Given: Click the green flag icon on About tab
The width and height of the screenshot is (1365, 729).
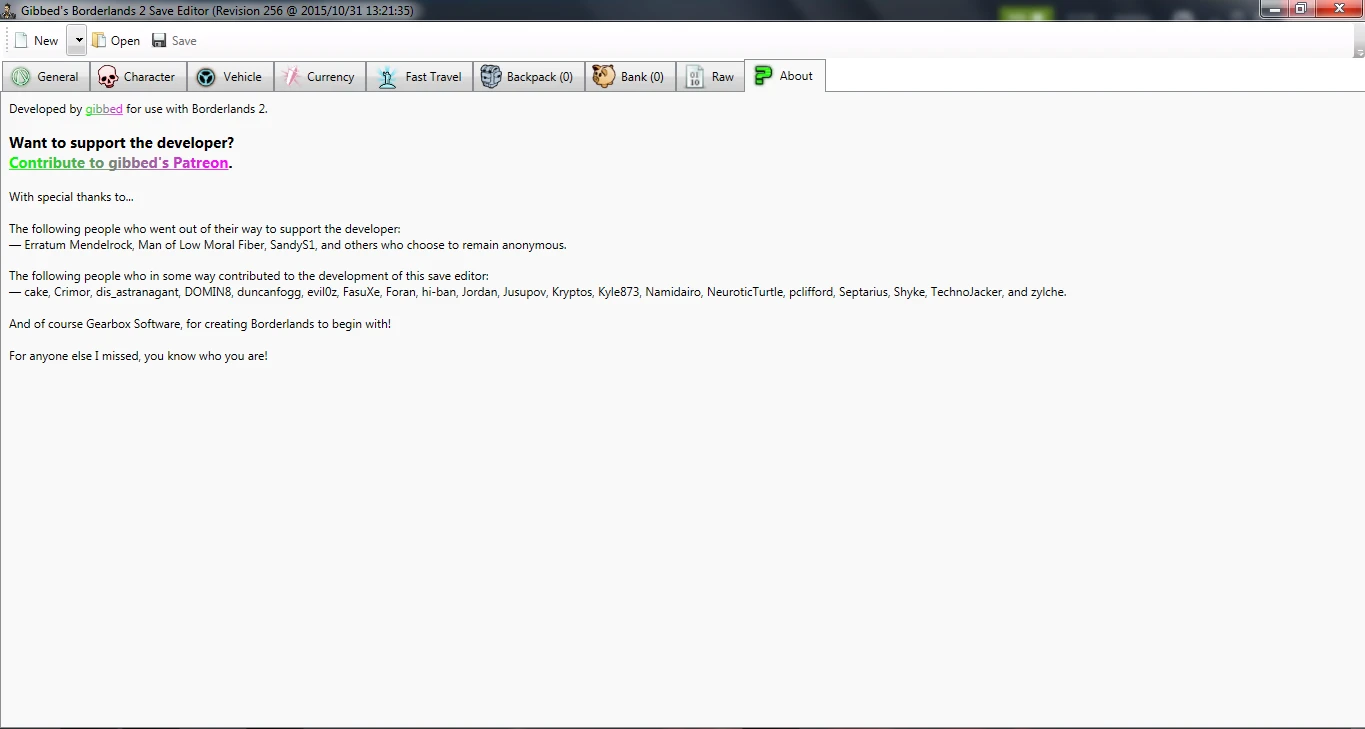Looking at the screenshot, I should click(763, 75).
